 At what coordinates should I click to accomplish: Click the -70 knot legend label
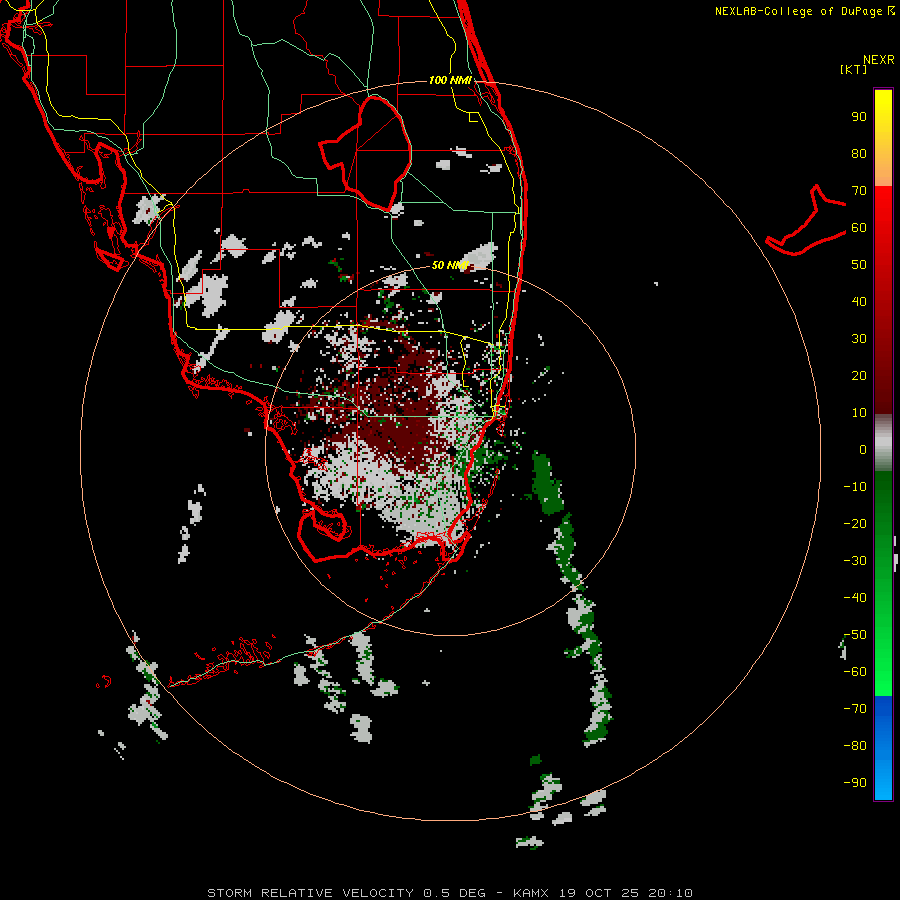[855, 709]
